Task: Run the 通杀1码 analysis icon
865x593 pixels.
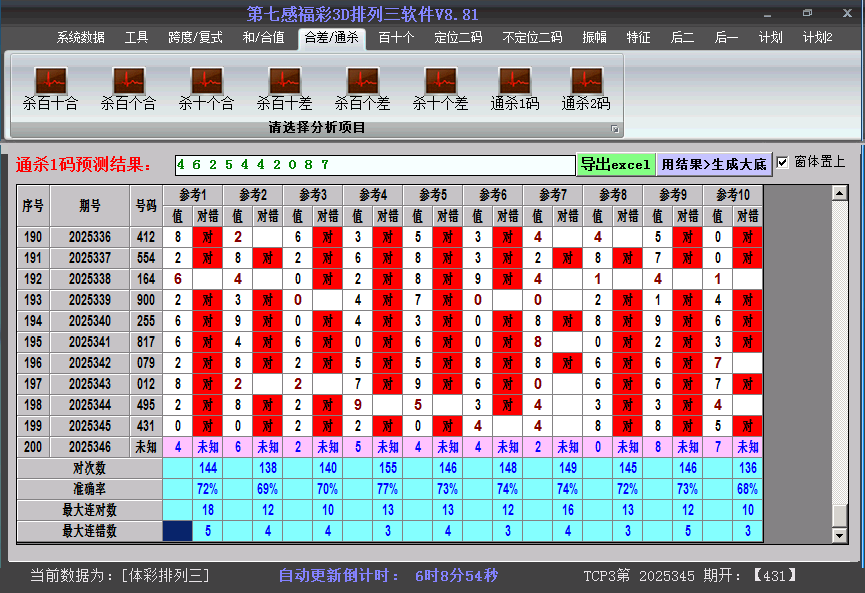Action: pyautogui.click(x=515, y=81)
